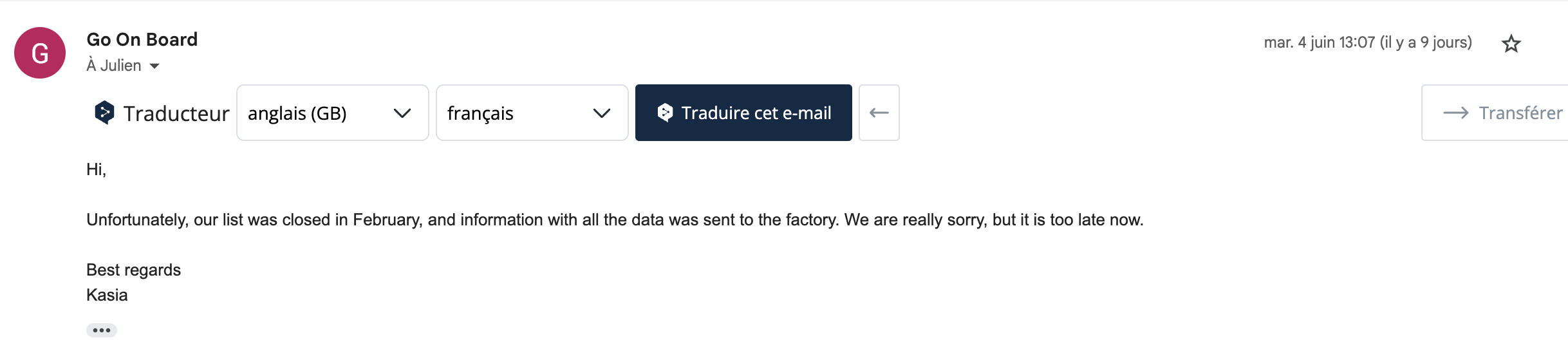This screenshot has width=1568, height=358.
Task: Click the DeepL Traducteur logo icon
Action: click(104, 113)
